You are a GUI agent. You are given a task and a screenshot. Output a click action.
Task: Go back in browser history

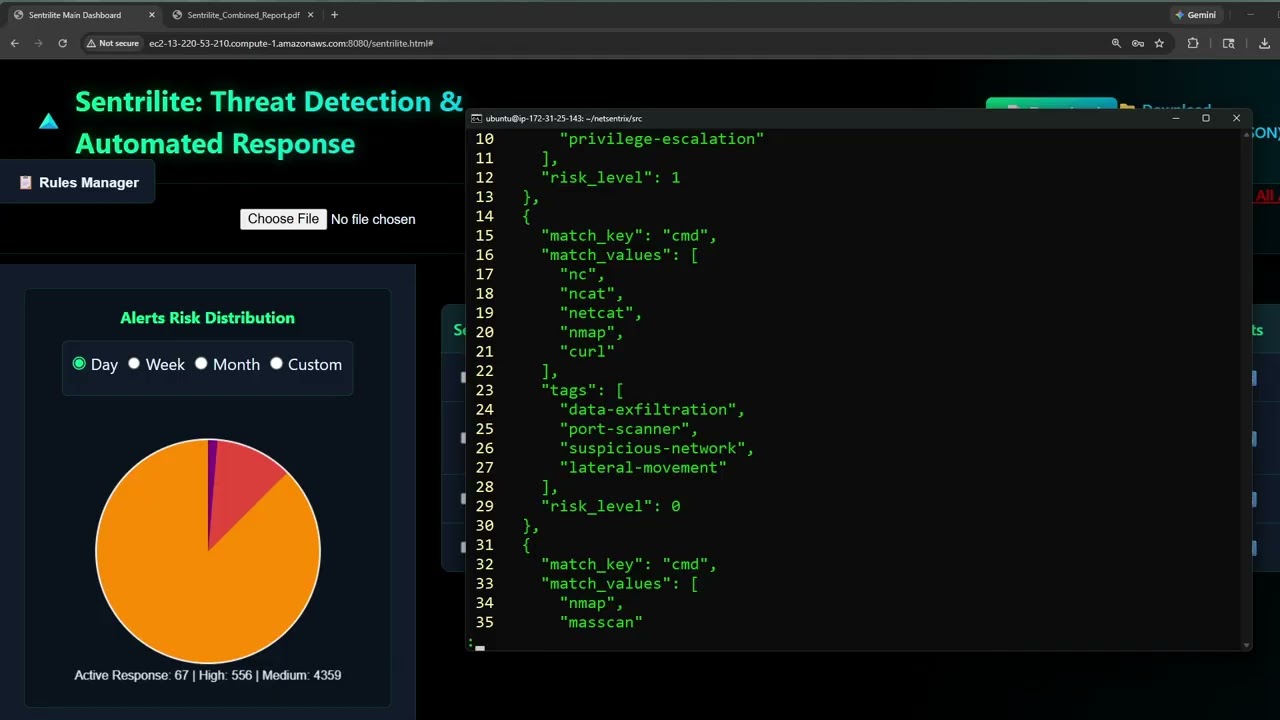(x=14, y=43)
